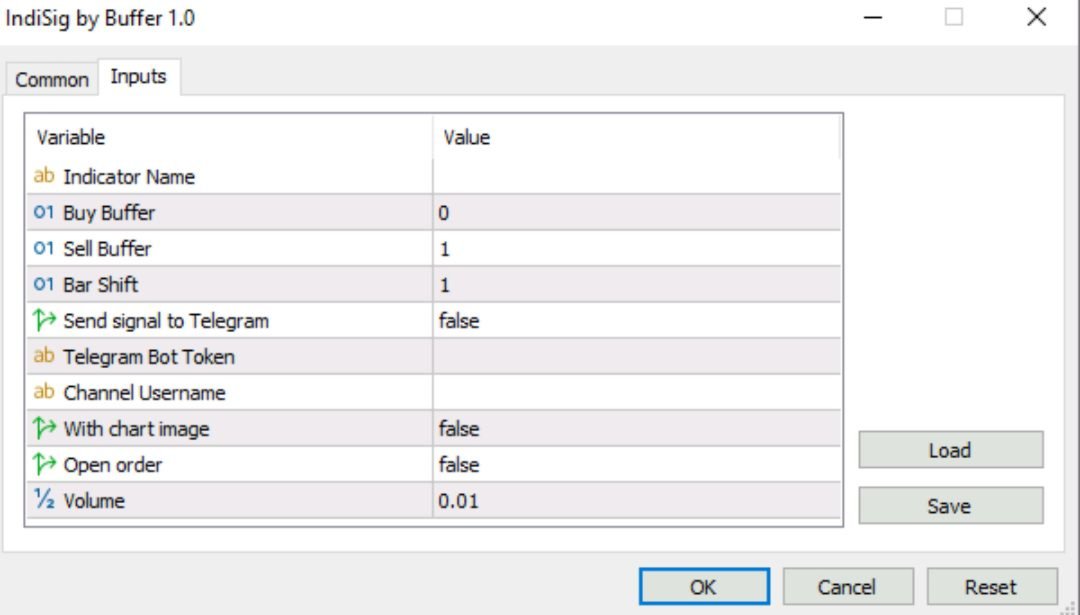Image resolution: width=1080 pixels, height=615 pixels.
Task: Click the Load button
Action: (950, 450)
